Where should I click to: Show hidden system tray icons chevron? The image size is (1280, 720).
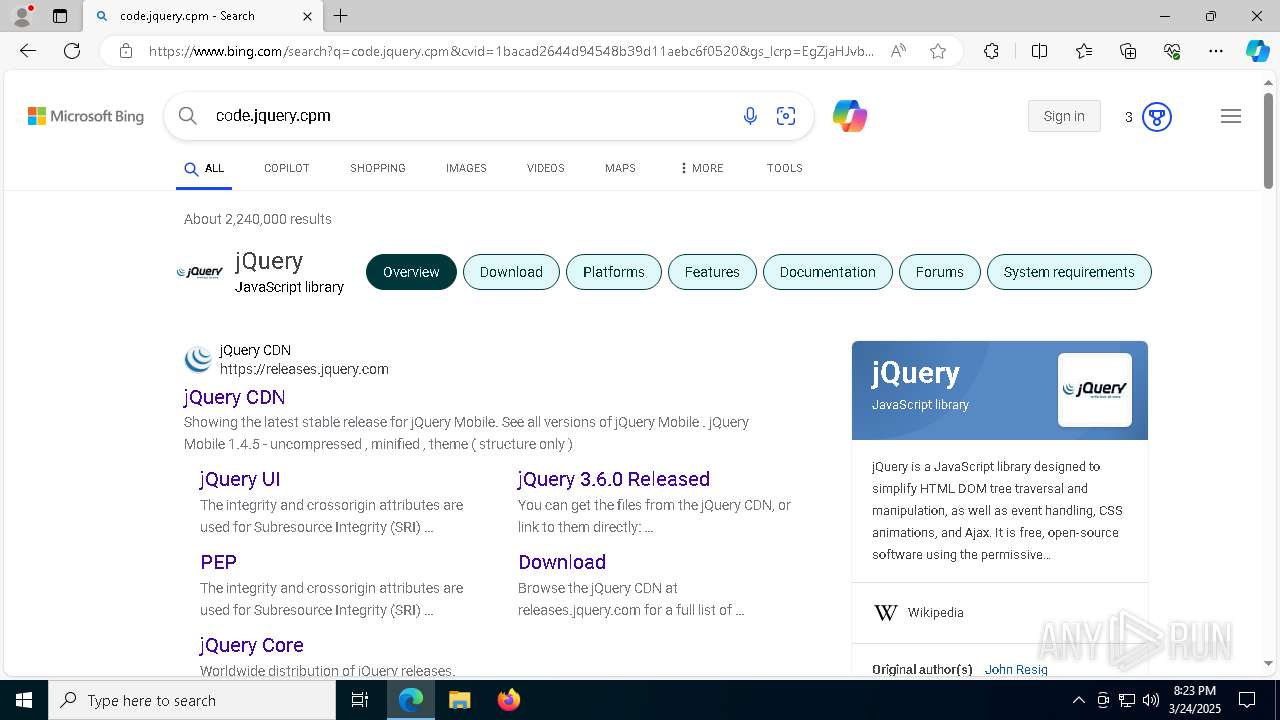pyautogui.click(x=1079, y=700)
